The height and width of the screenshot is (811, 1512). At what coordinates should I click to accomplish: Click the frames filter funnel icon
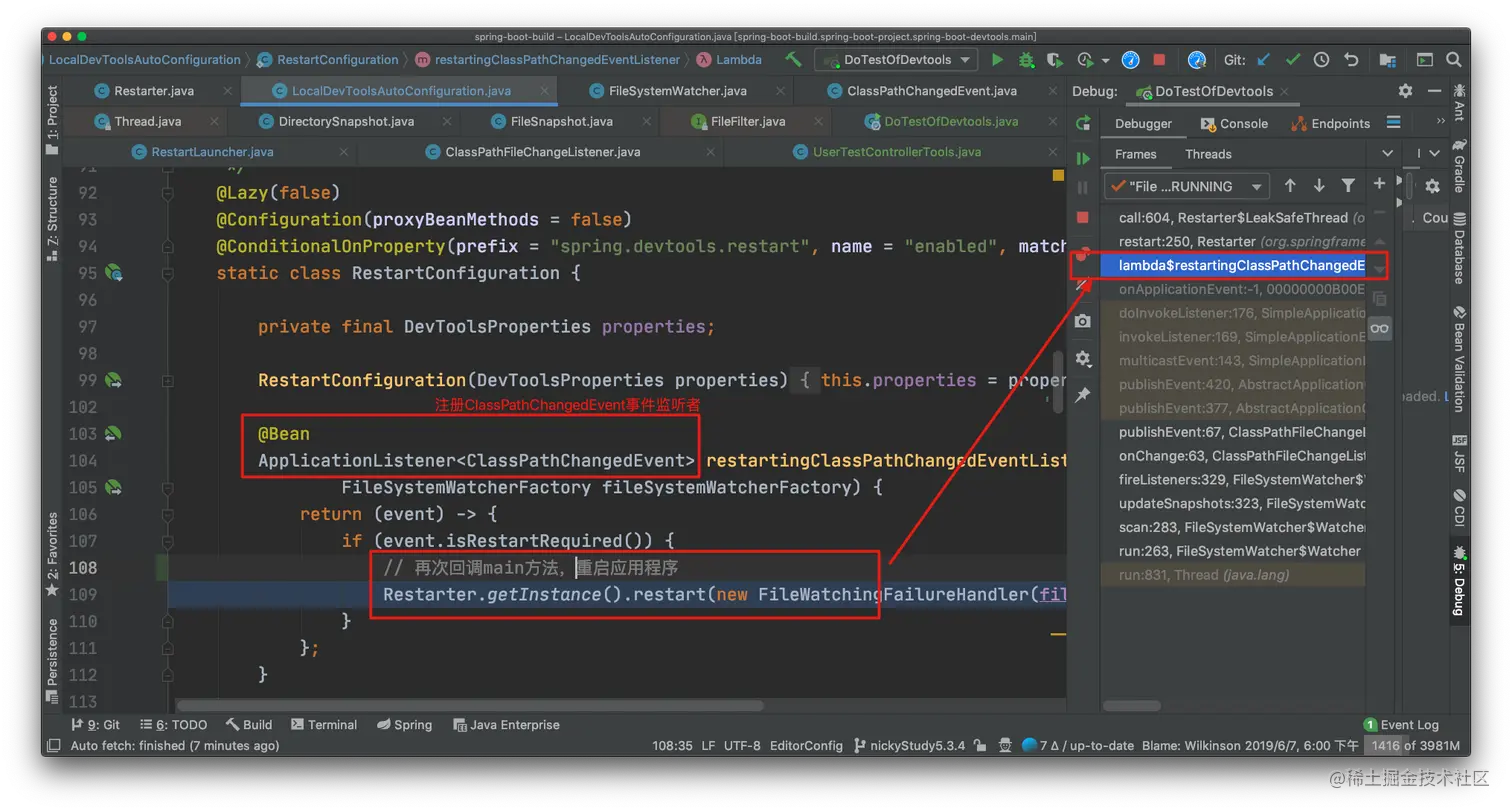[1348, 186]
